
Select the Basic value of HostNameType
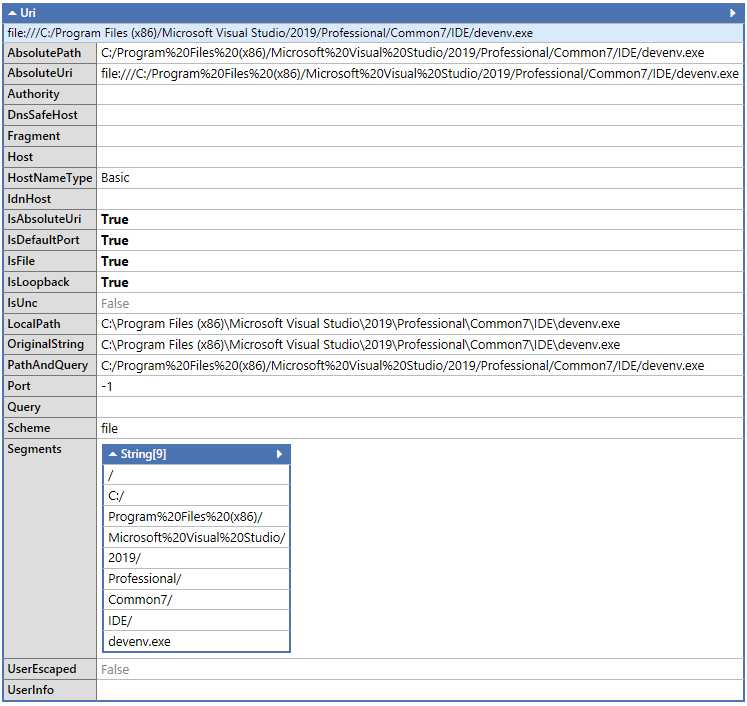point(115,178)
